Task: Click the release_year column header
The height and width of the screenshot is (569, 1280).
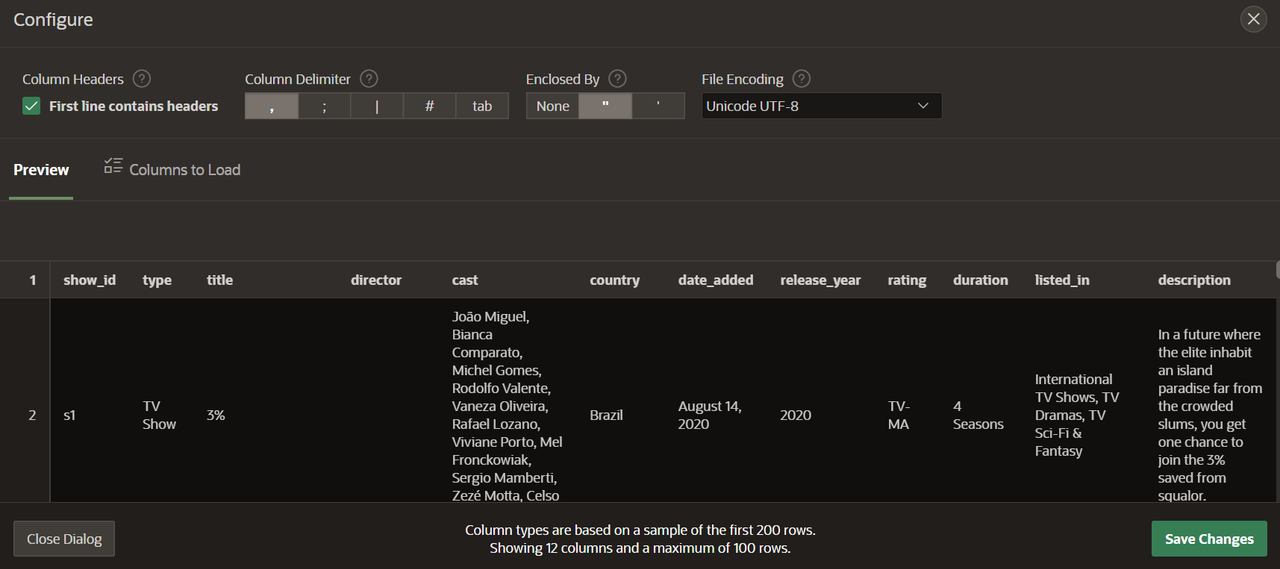Action: [x=820, y=280]
